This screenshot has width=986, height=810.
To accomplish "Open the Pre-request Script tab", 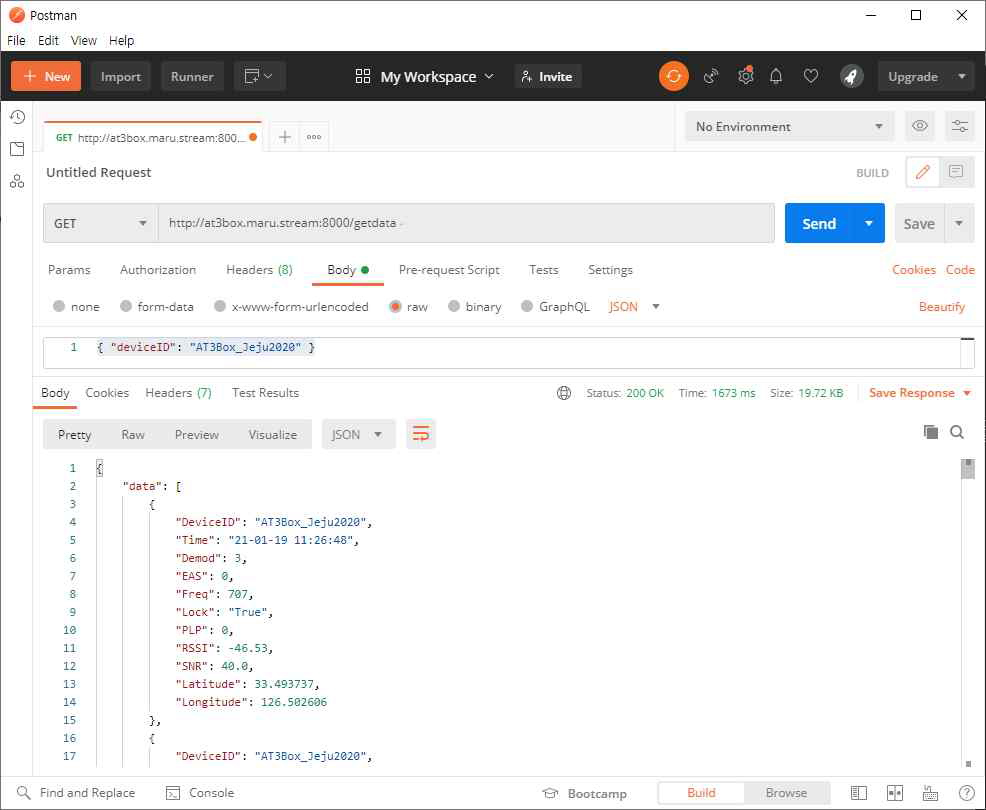I will point(449,270).
